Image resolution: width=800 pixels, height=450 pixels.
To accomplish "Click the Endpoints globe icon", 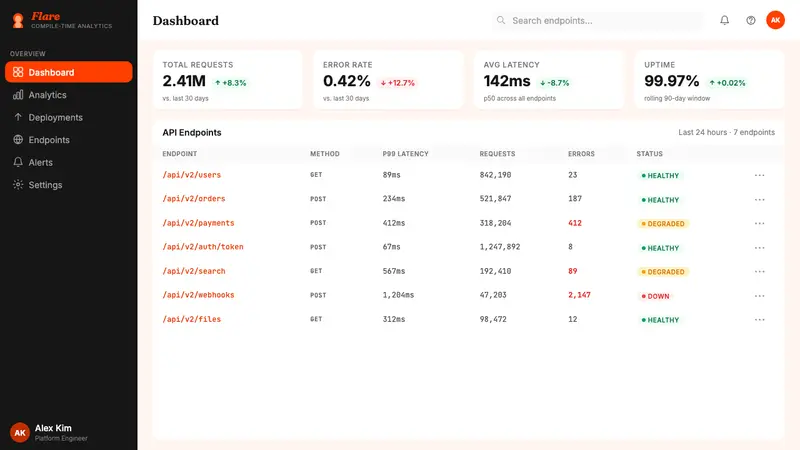I will point(18,139).
